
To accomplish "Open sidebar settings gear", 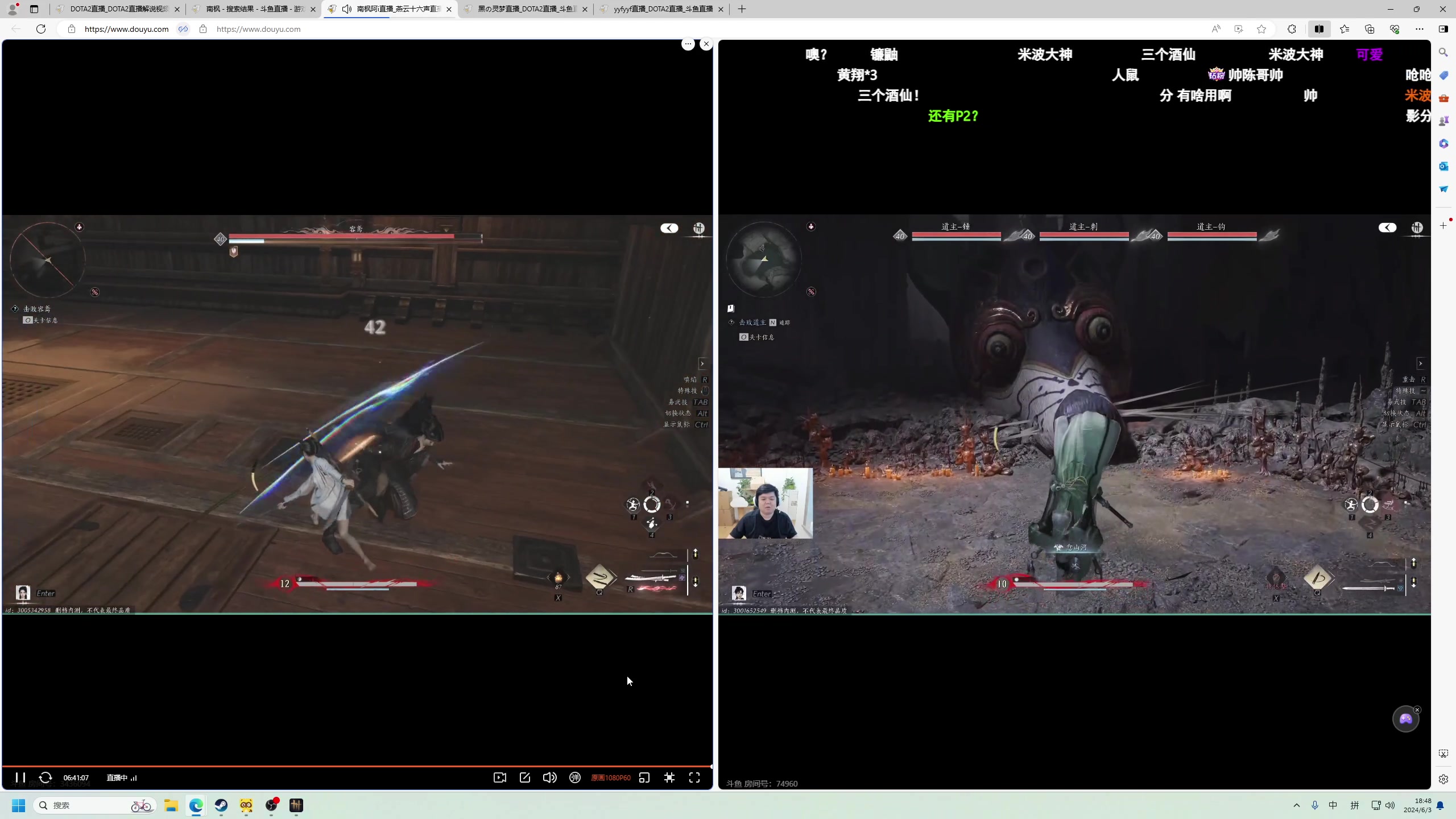I will click(x=1443, y=779).
